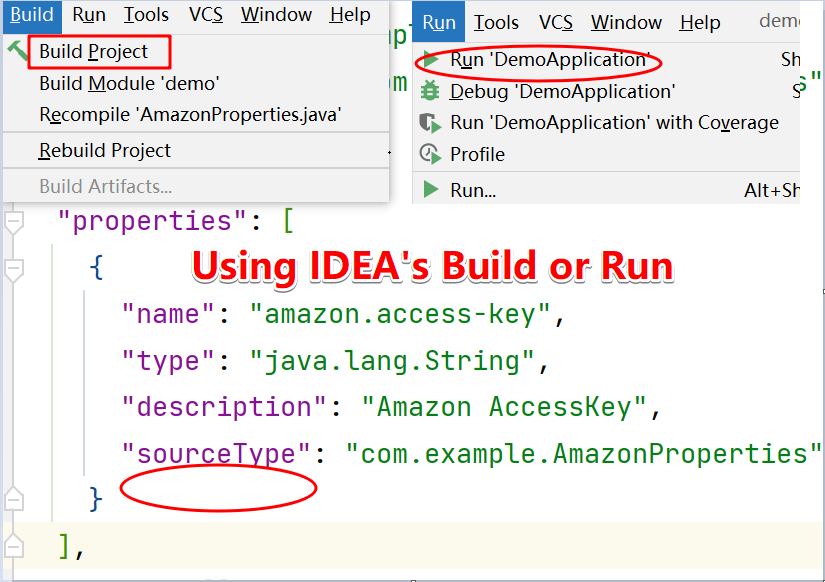The image size is (825, 582).
Task: Open Window menu in left menubar
Action: click(276, 15)
